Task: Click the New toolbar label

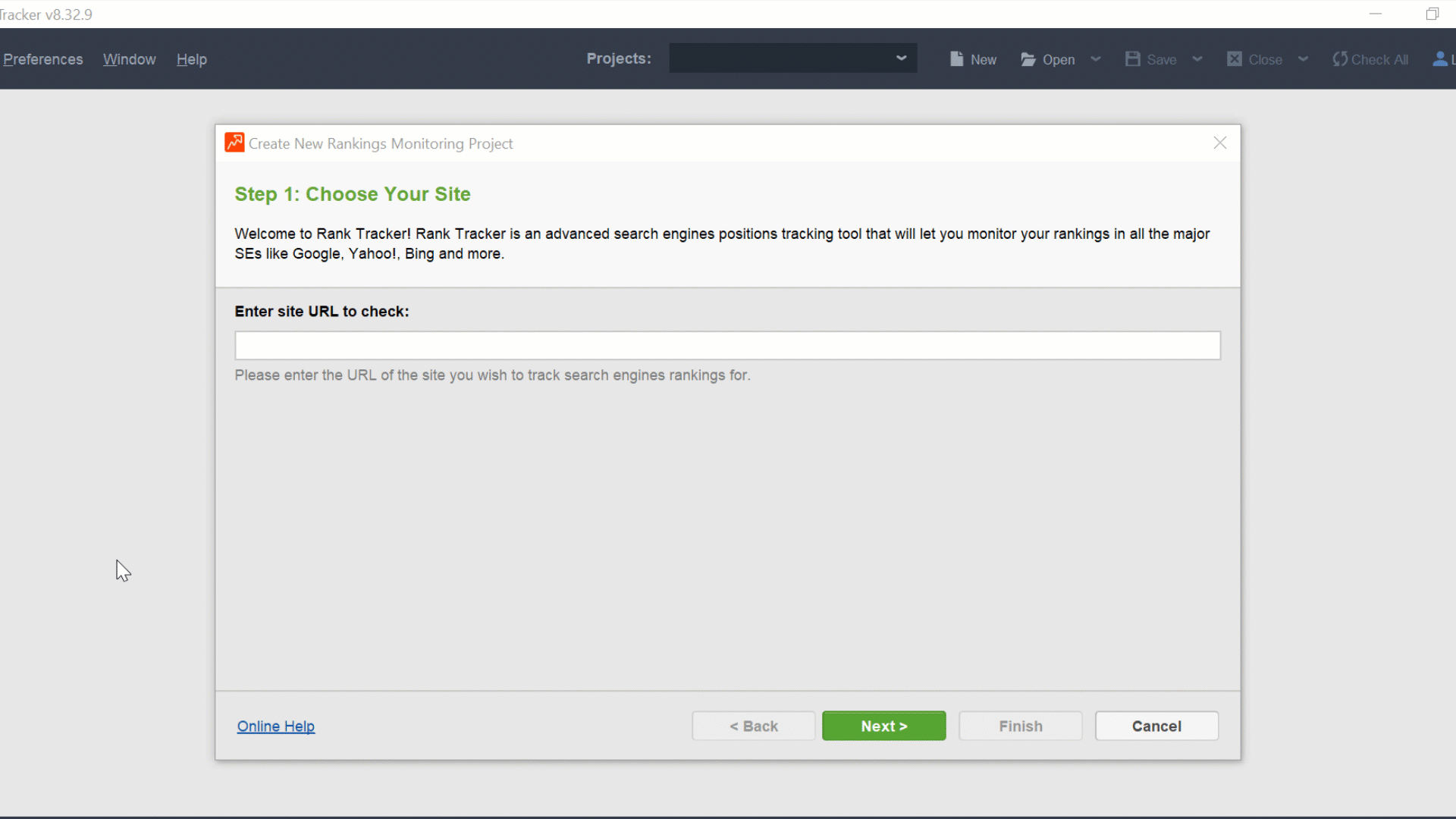Action: [983, 60]
